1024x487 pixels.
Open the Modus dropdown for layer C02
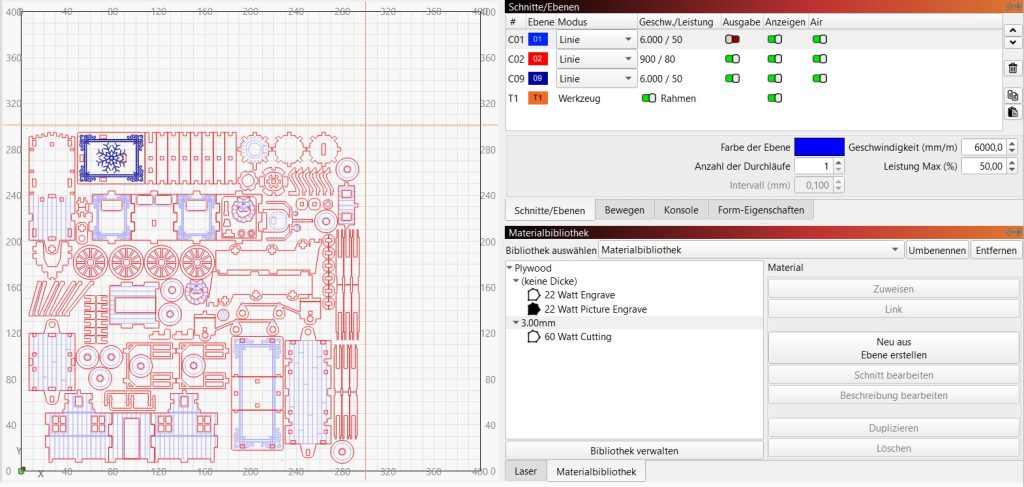[596, 59]
